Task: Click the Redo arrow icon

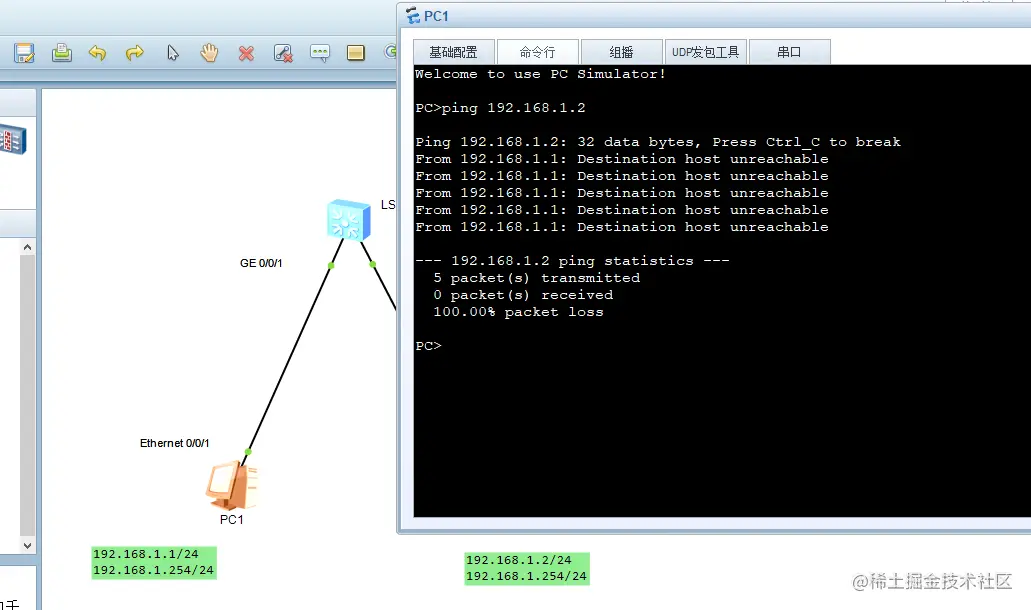Action: point(134,53)
